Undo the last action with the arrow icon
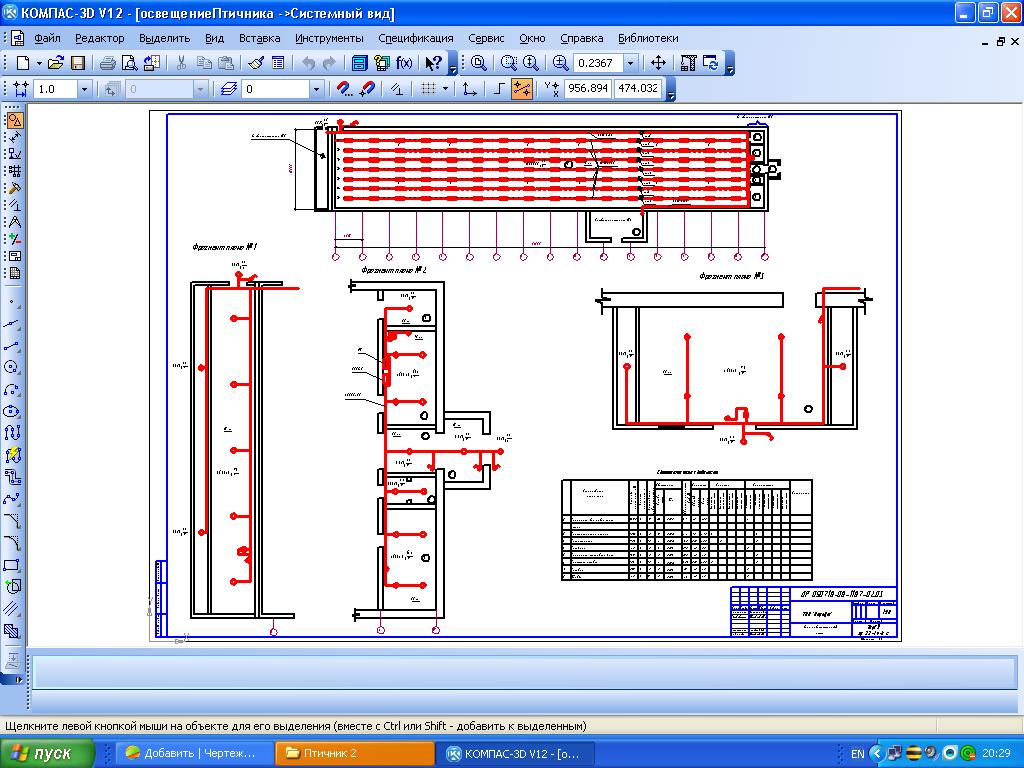Viewport: 1024px width, 768px height. pyautogui.click(x=308, y=63)
